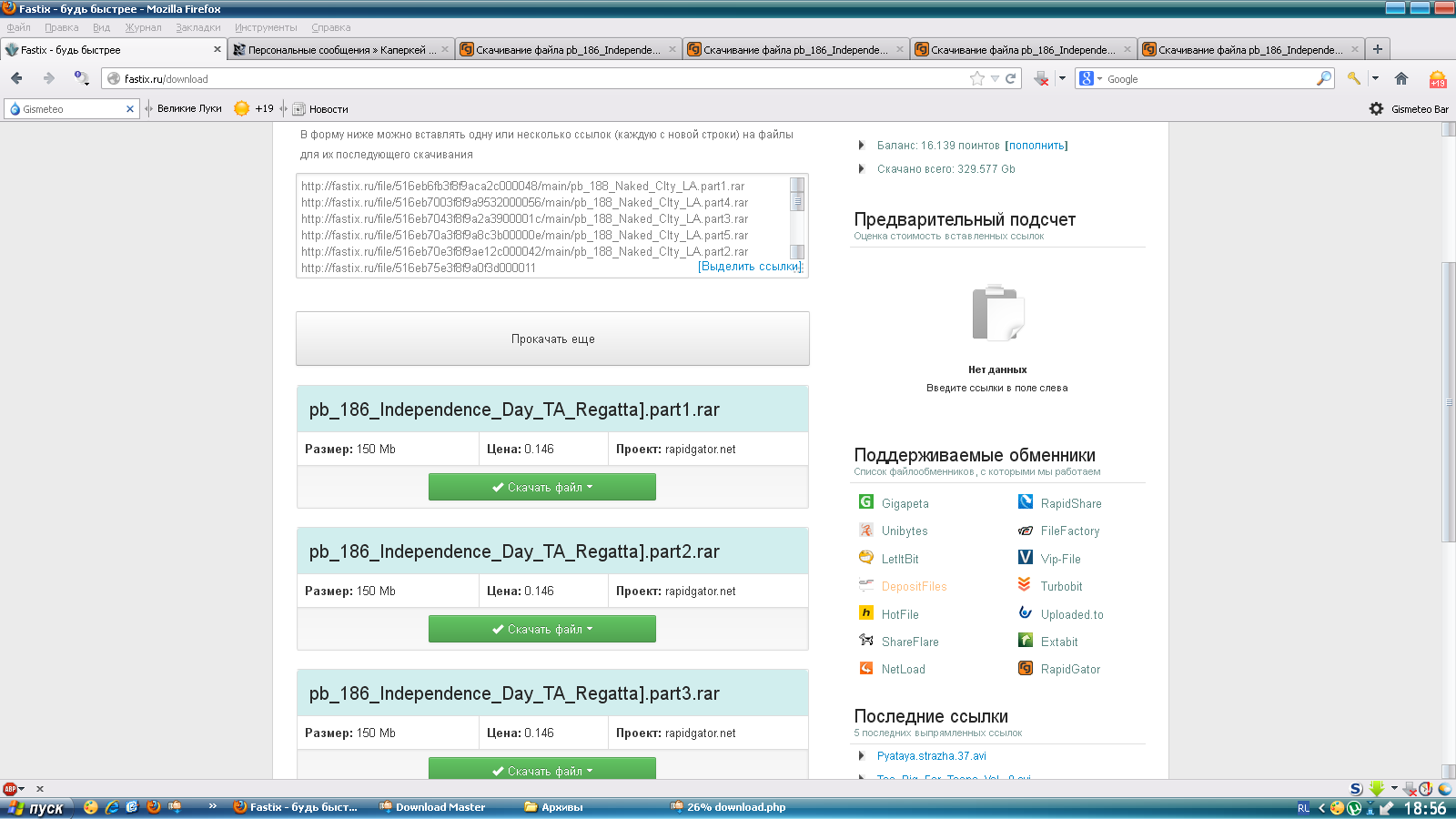The height and width of the screenshot is (819, 1456).
Task: Click the RapidGator icon in supported list
Action: coord(1026,668)
